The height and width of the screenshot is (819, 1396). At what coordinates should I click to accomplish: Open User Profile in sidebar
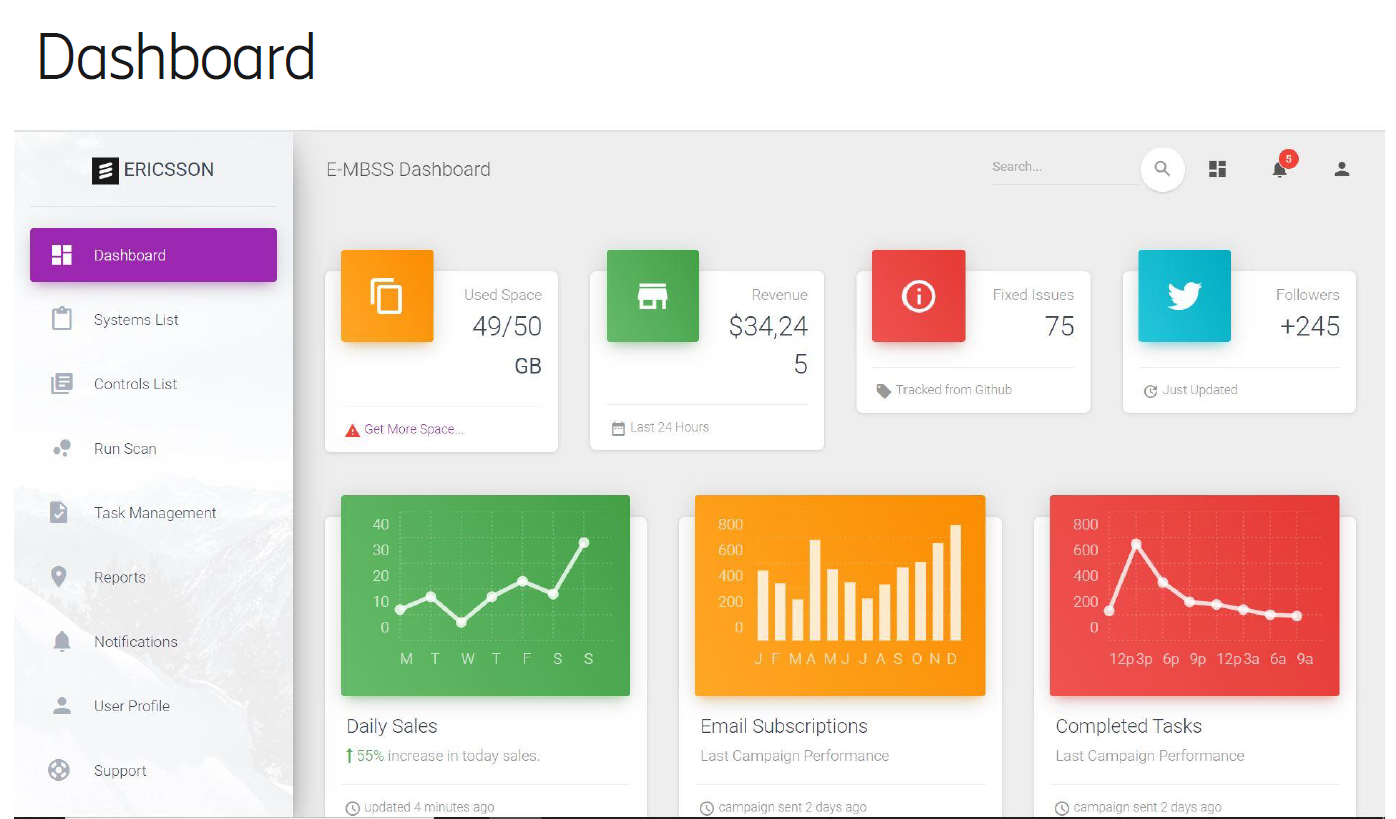(131, 706)
